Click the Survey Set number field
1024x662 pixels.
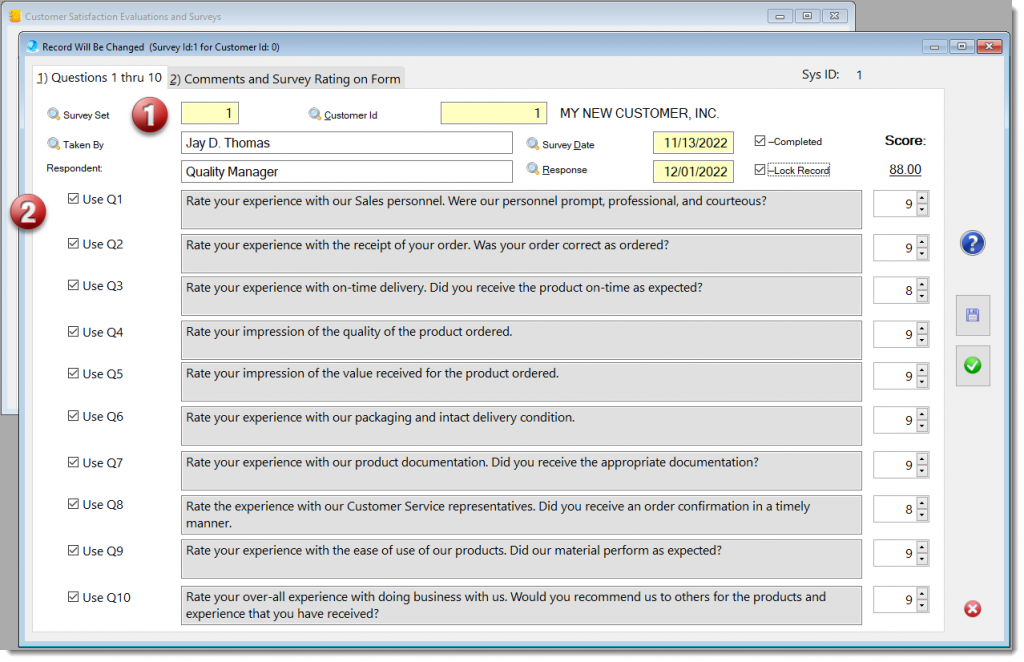coord(210,113)
